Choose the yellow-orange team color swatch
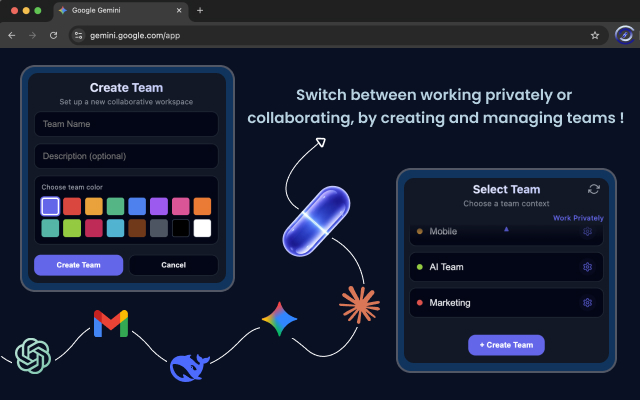 93,206
